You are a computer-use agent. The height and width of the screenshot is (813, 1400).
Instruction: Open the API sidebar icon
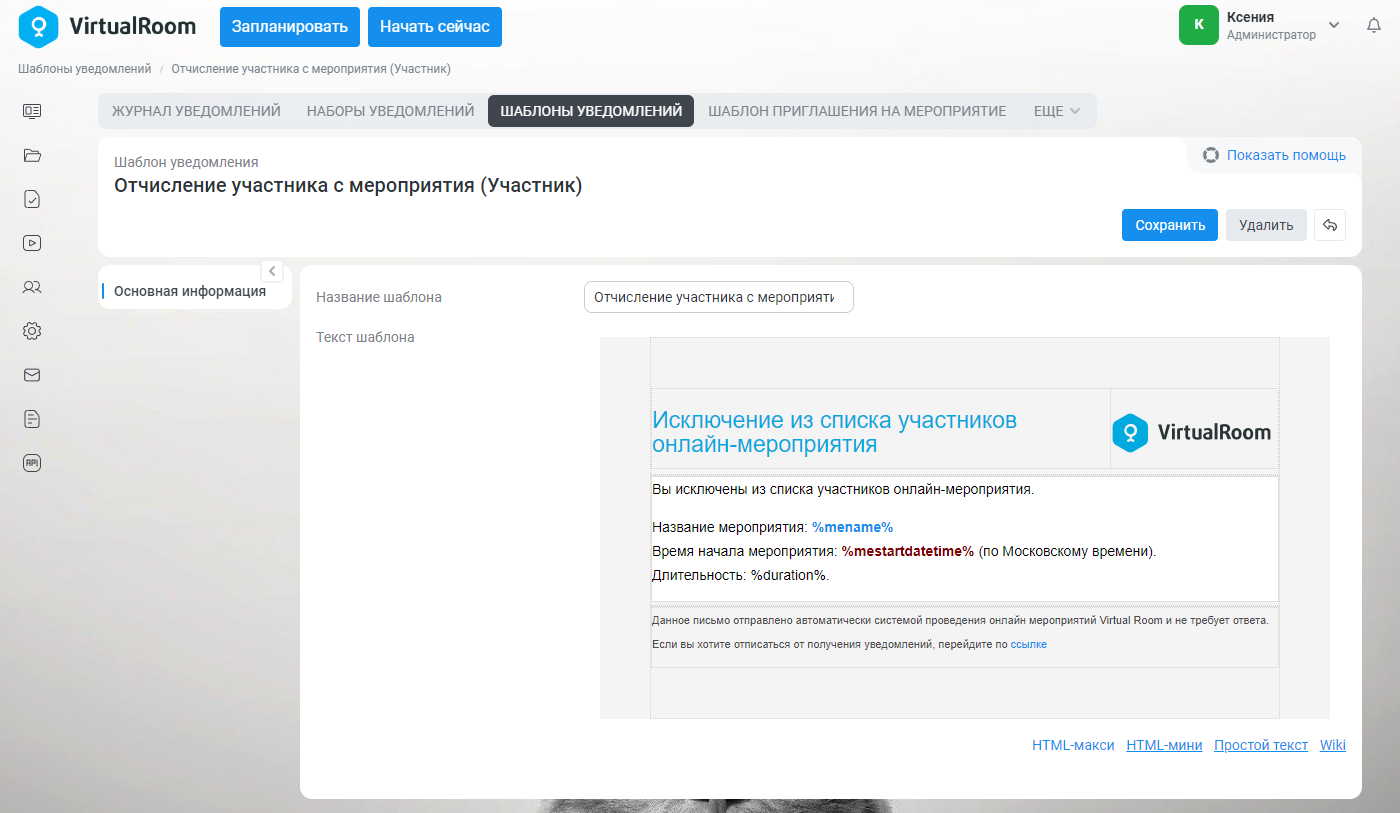point(32,463)
